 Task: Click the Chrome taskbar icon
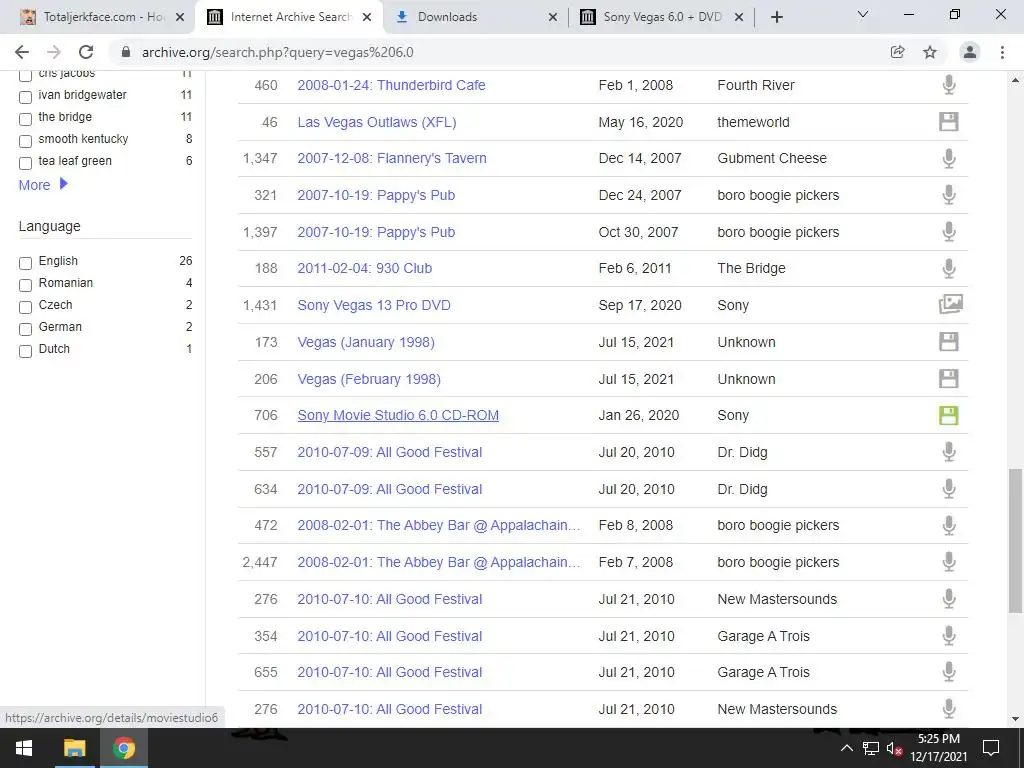point(123,748)
